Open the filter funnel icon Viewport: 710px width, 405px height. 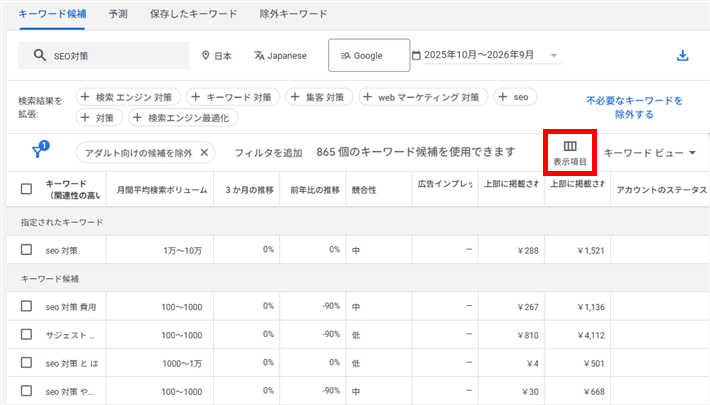40,150
